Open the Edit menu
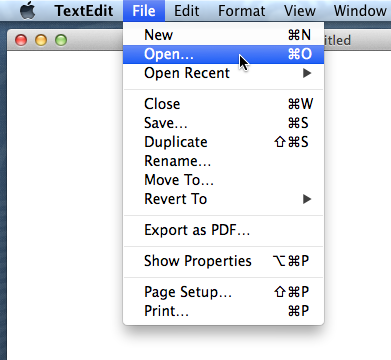The image size is (391, 360). 187,11
